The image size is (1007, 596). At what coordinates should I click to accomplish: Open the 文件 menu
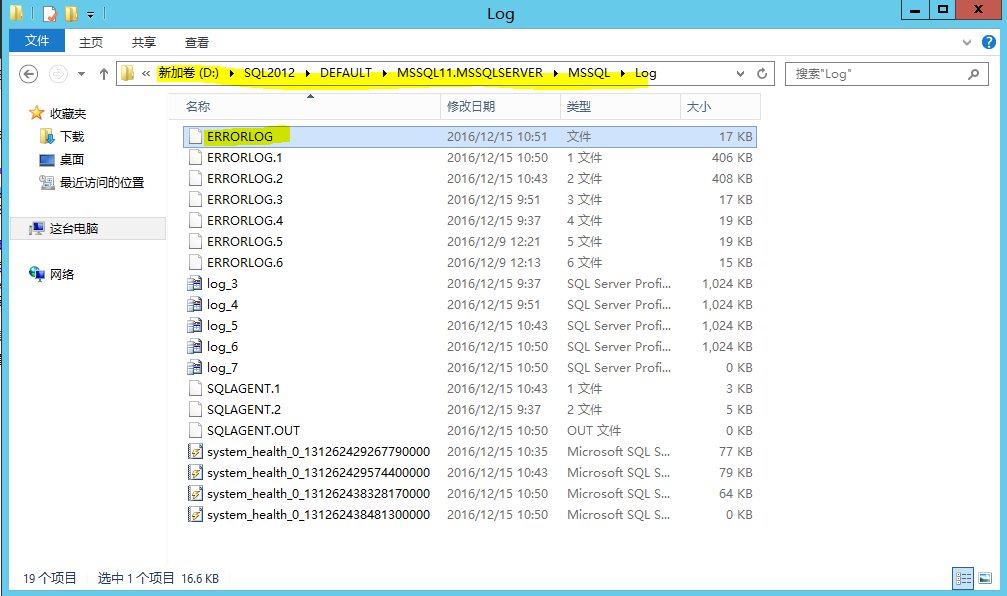click(x=36, y=41)
